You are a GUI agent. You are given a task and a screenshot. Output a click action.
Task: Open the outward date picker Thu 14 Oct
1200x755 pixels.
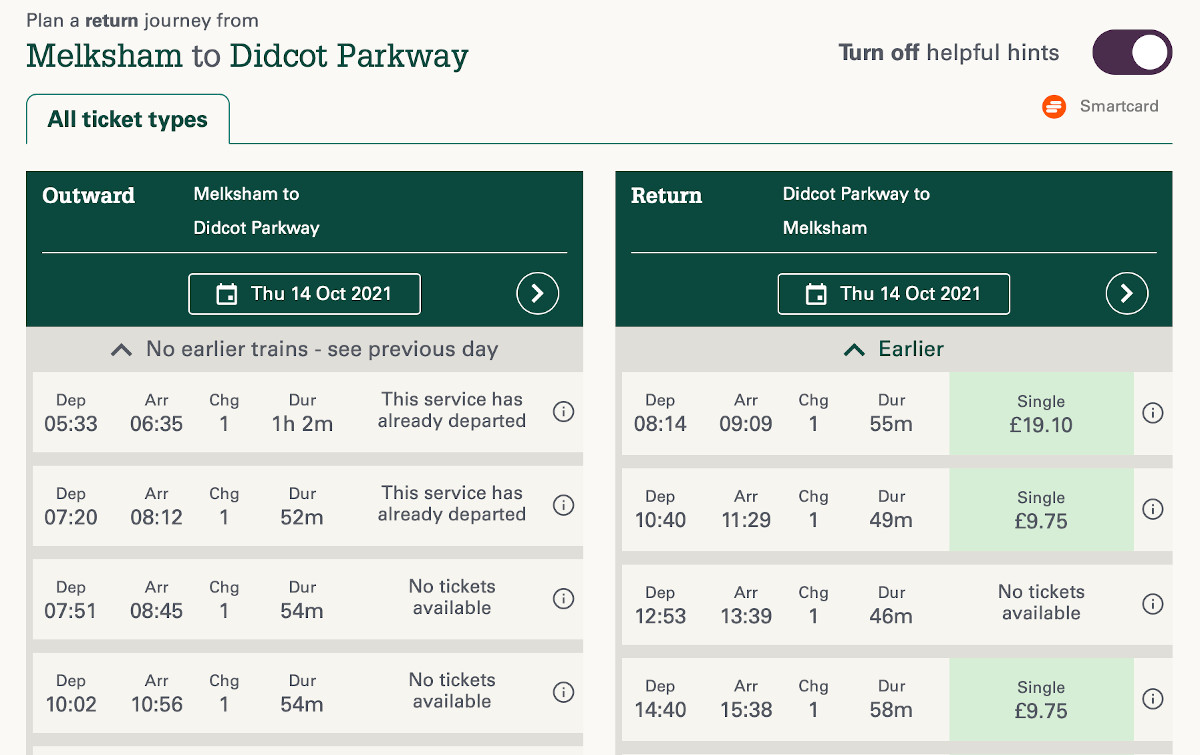pos(305,294)
